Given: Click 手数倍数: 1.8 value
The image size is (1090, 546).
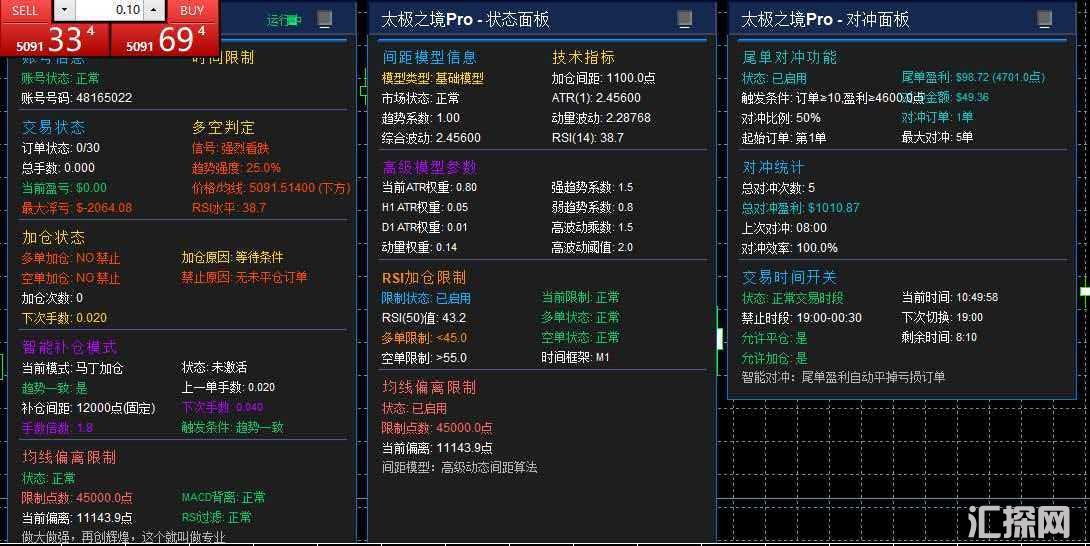Looking at the screenshot, I should point(57,428).
